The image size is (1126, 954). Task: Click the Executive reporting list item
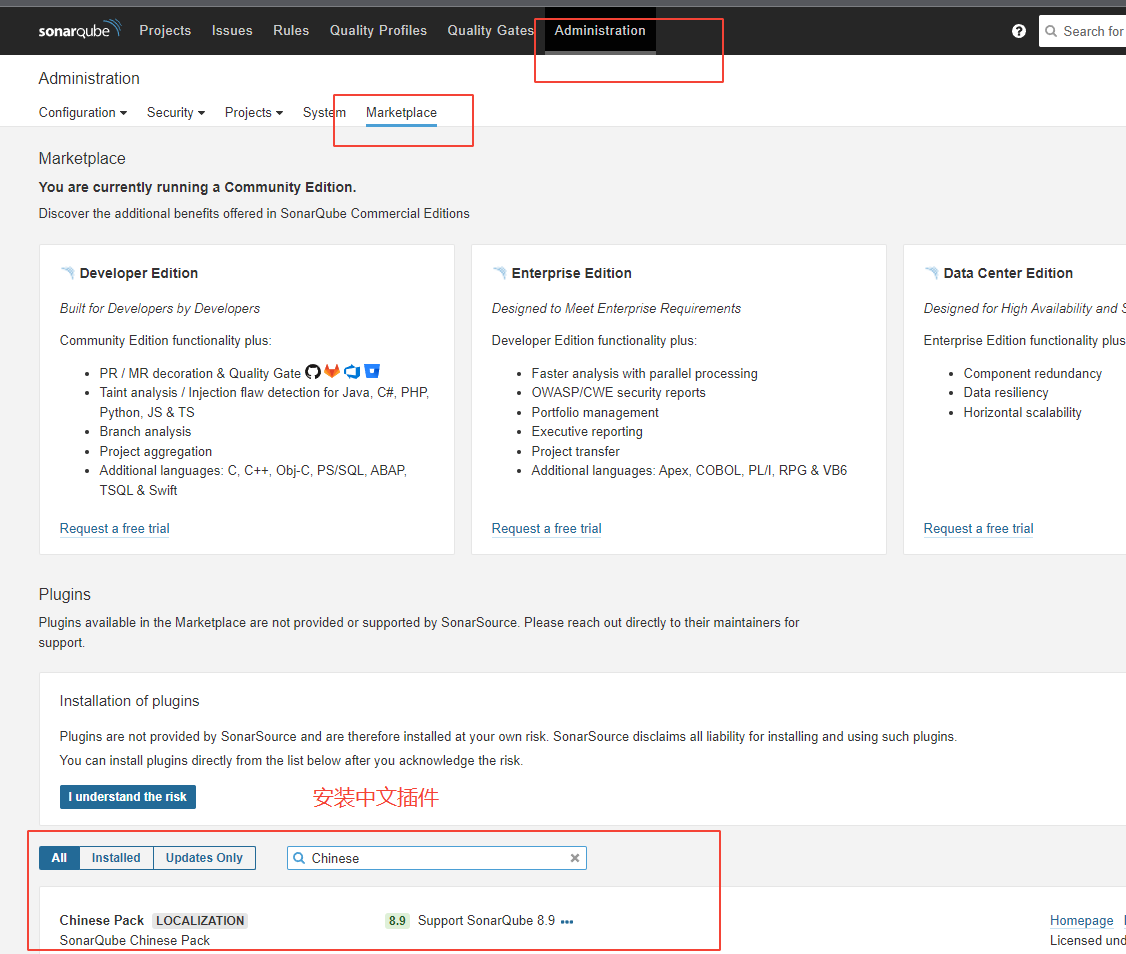587,432
